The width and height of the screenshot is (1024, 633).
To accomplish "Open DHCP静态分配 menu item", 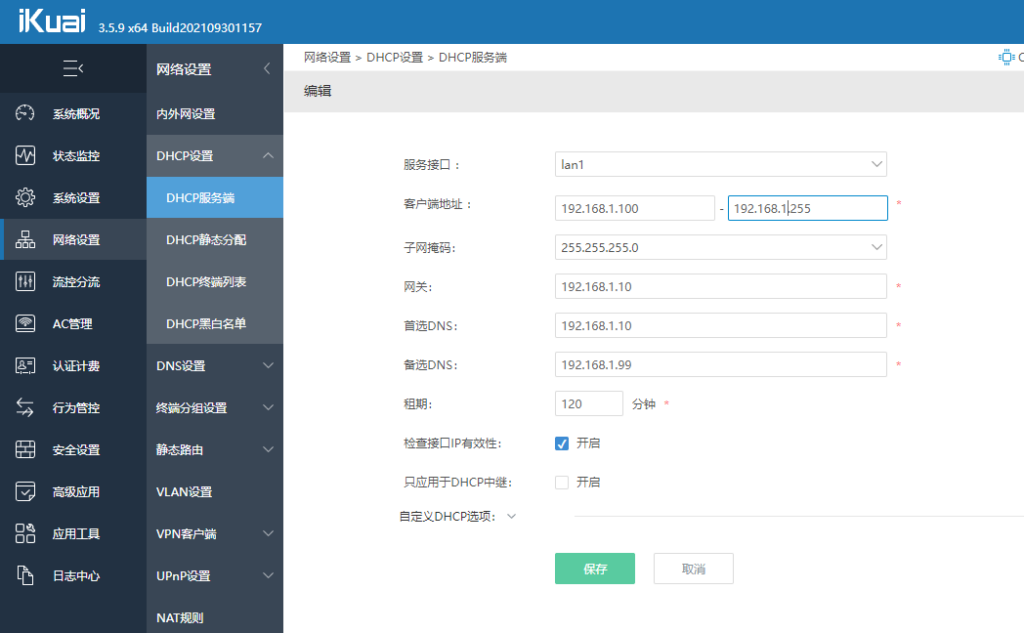I will (206, 240).
